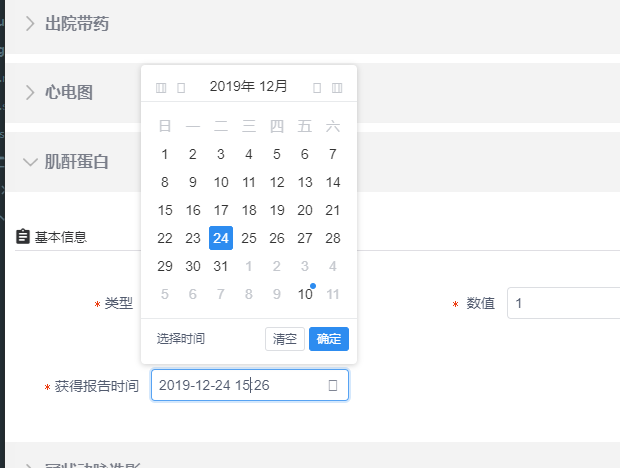Select December 29 in calendar

click(164, 266)
